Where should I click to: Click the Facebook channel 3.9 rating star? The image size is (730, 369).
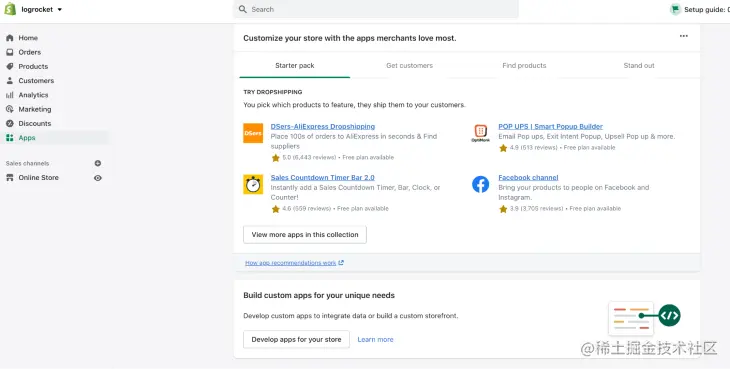(x=503, y=209)
